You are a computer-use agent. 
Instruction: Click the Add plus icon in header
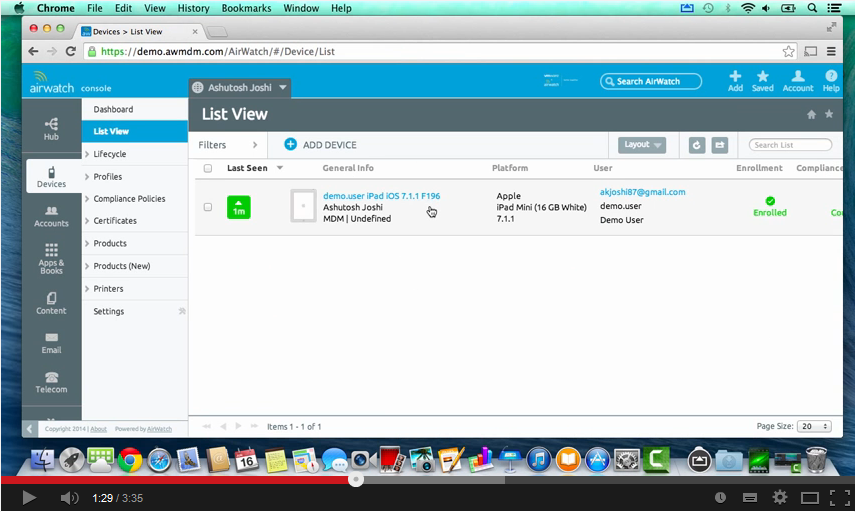735,81
